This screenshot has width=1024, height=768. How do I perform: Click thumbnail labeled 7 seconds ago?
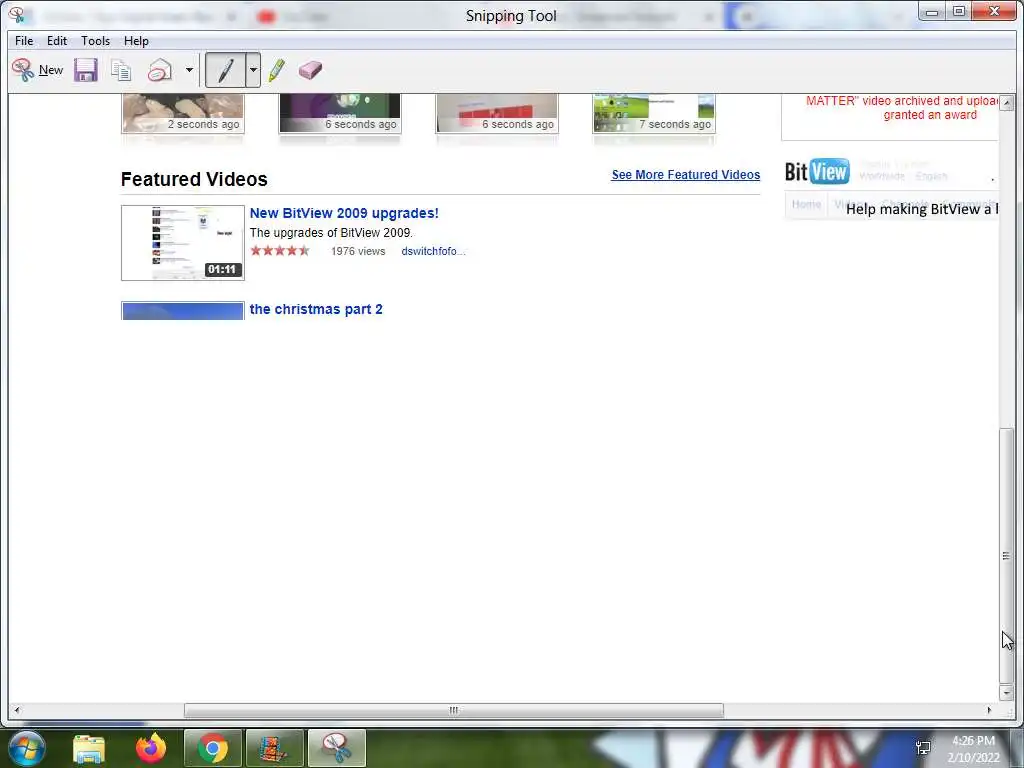(654, 113)
